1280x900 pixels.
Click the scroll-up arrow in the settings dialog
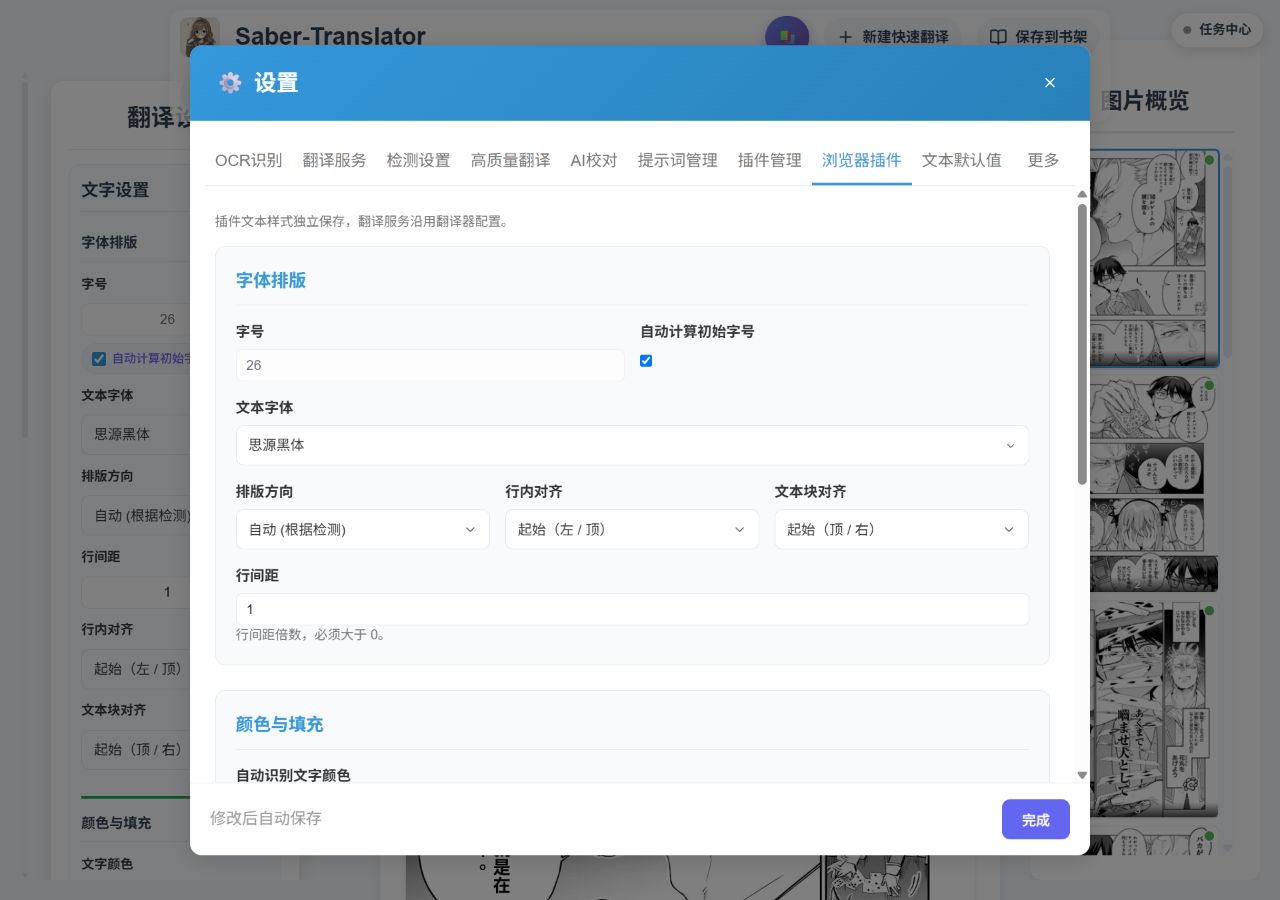1082,194
